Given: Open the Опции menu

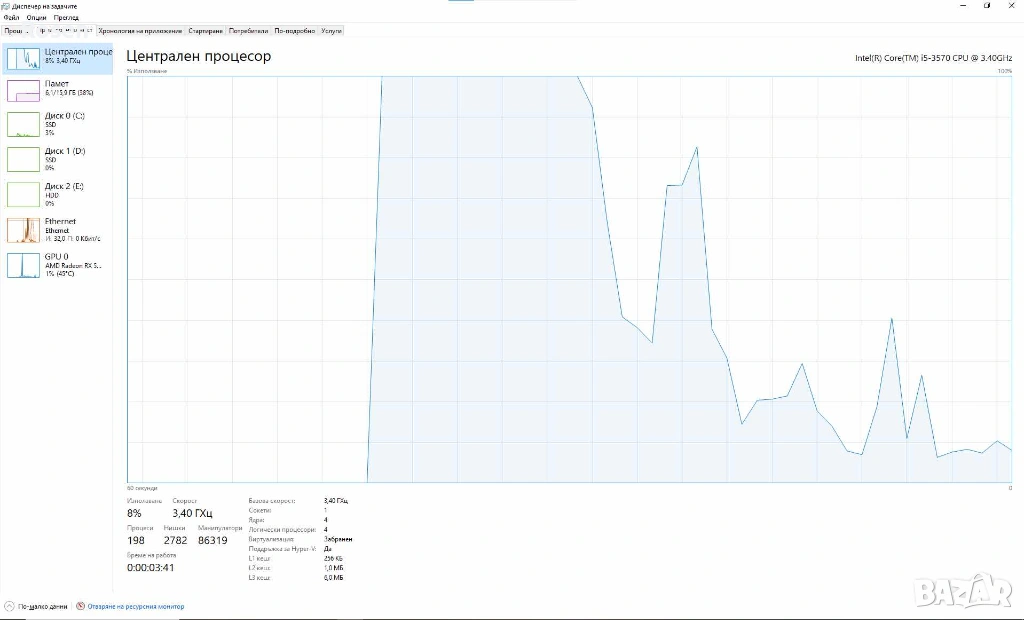Looking at the screenshot, I should click(37, 18).
